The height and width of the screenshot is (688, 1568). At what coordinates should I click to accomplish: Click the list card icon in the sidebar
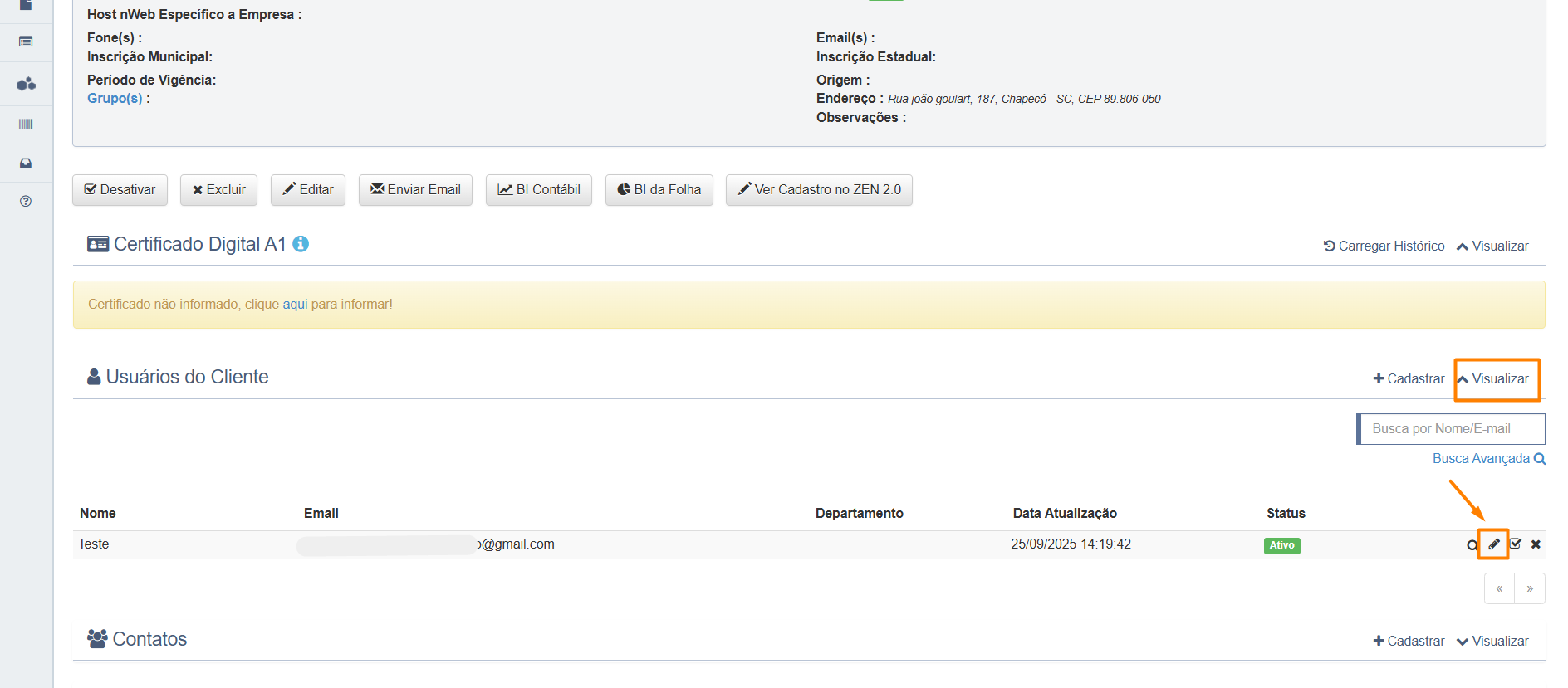[26, 41]
